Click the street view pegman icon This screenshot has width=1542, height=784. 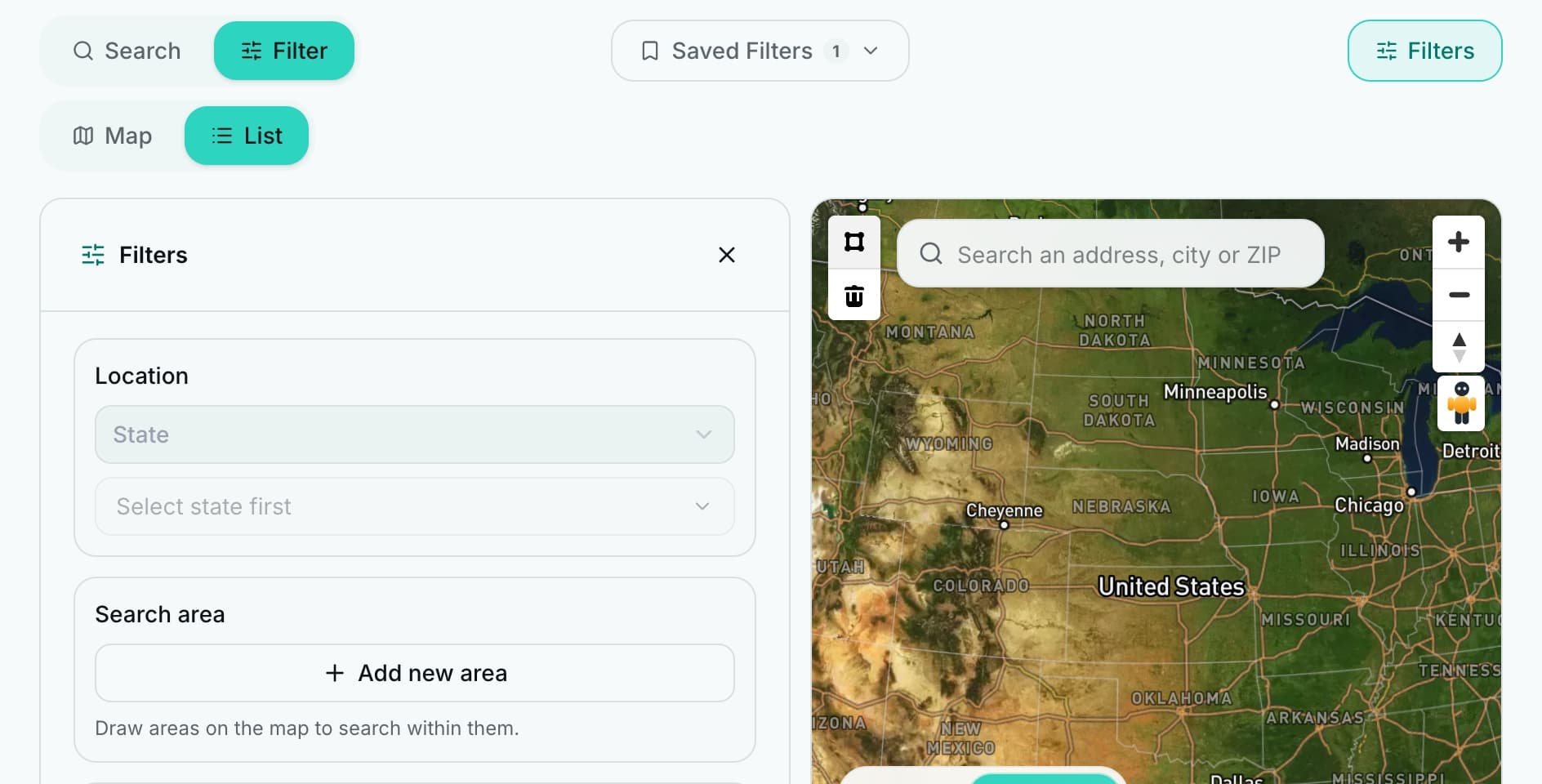pyautogui.click(x=1461, y=403)
